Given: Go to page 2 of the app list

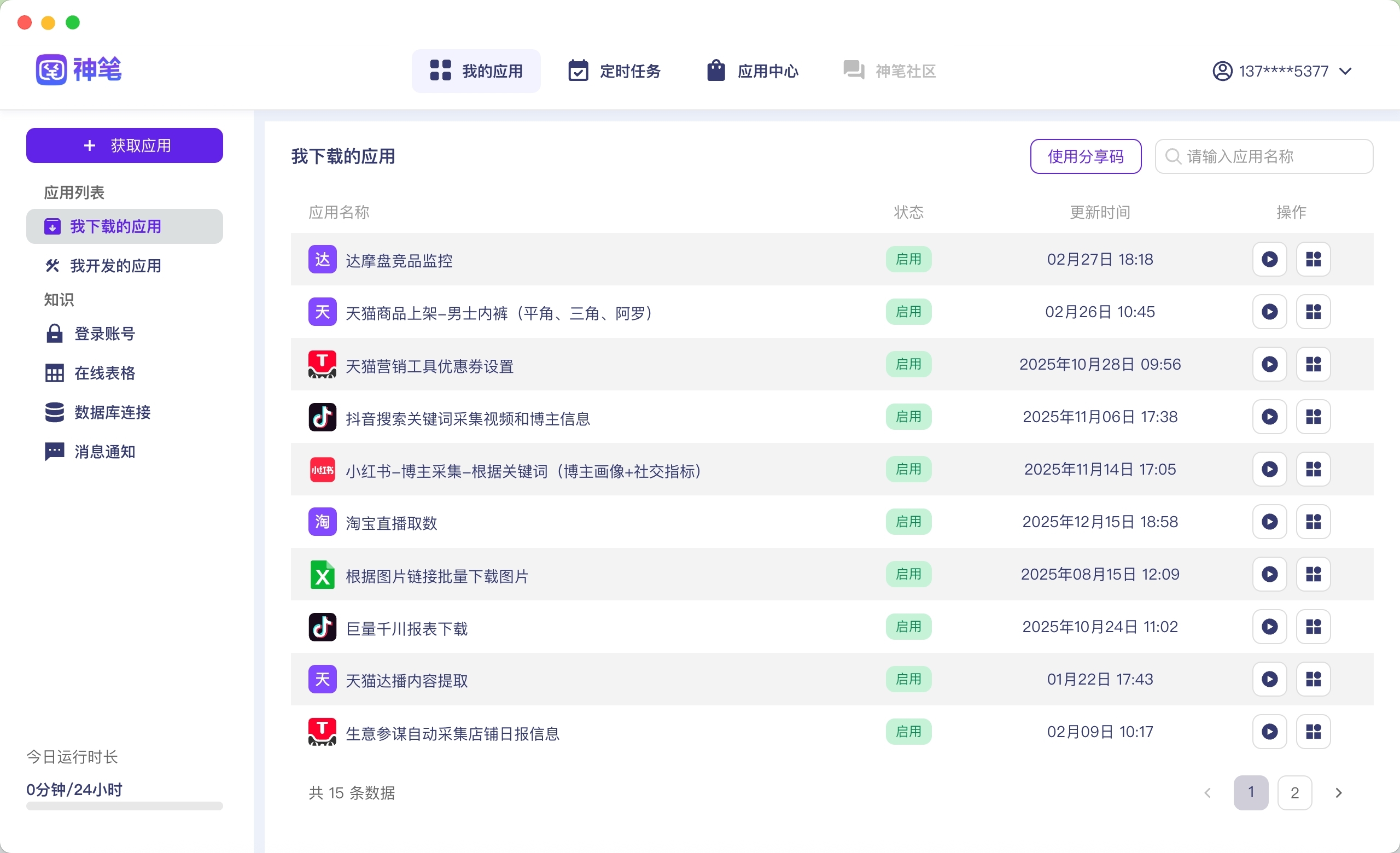Looking at the screenshot, I should click(1294, 793).
